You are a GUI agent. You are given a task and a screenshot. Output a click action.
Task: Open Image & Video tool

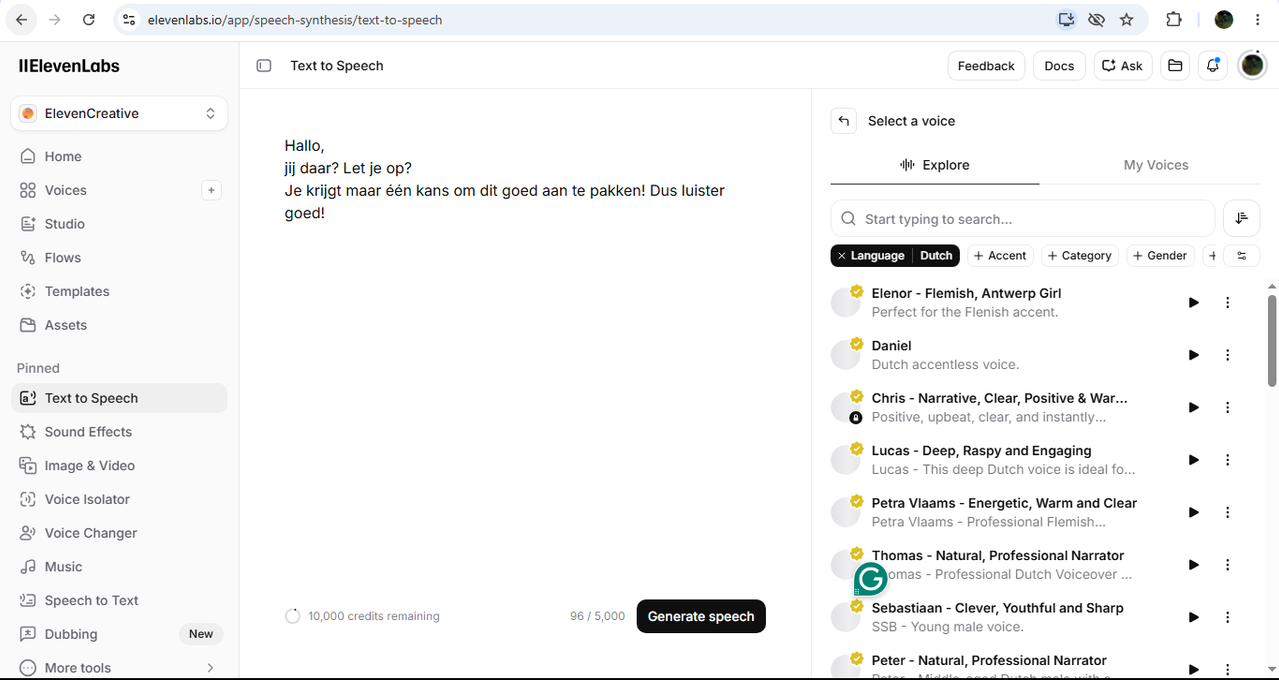pos(119,466)
